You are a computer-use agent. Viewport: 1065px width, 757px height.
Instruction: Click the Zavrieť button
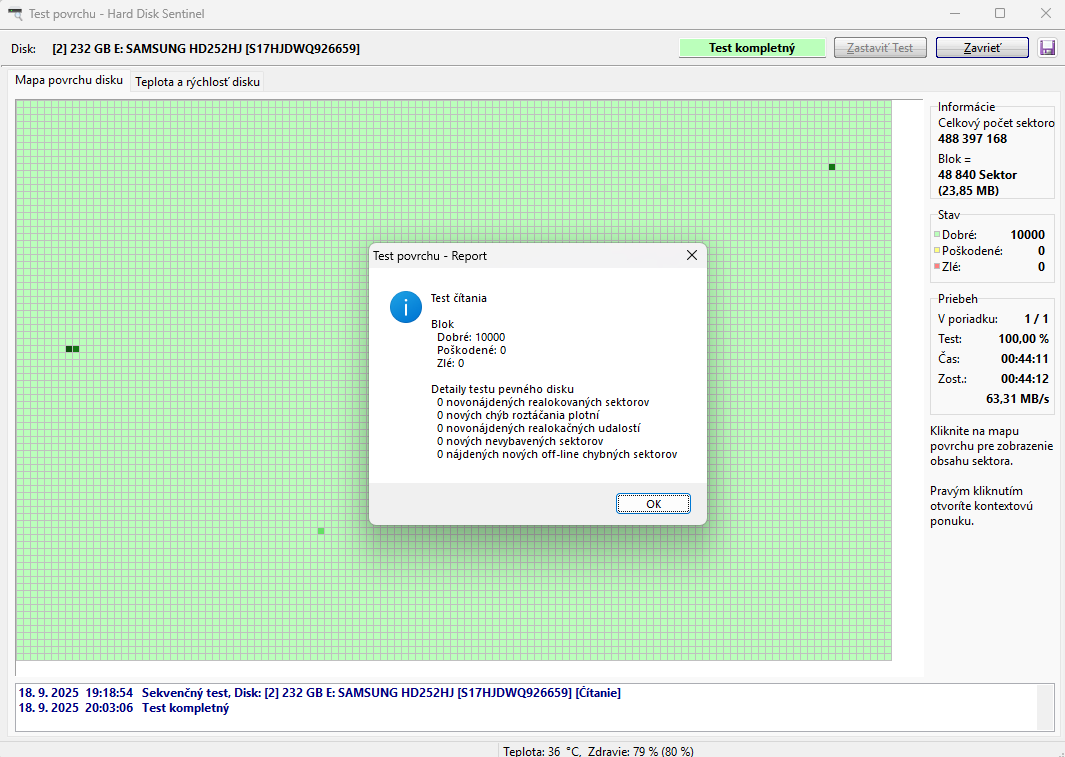tap(982, 48)
